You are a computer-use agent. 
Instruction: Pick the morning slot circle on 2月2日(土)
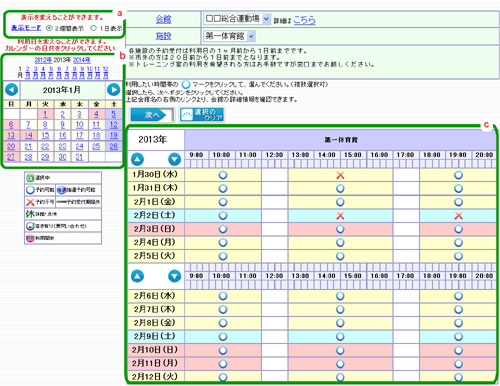tap(223, 215)
